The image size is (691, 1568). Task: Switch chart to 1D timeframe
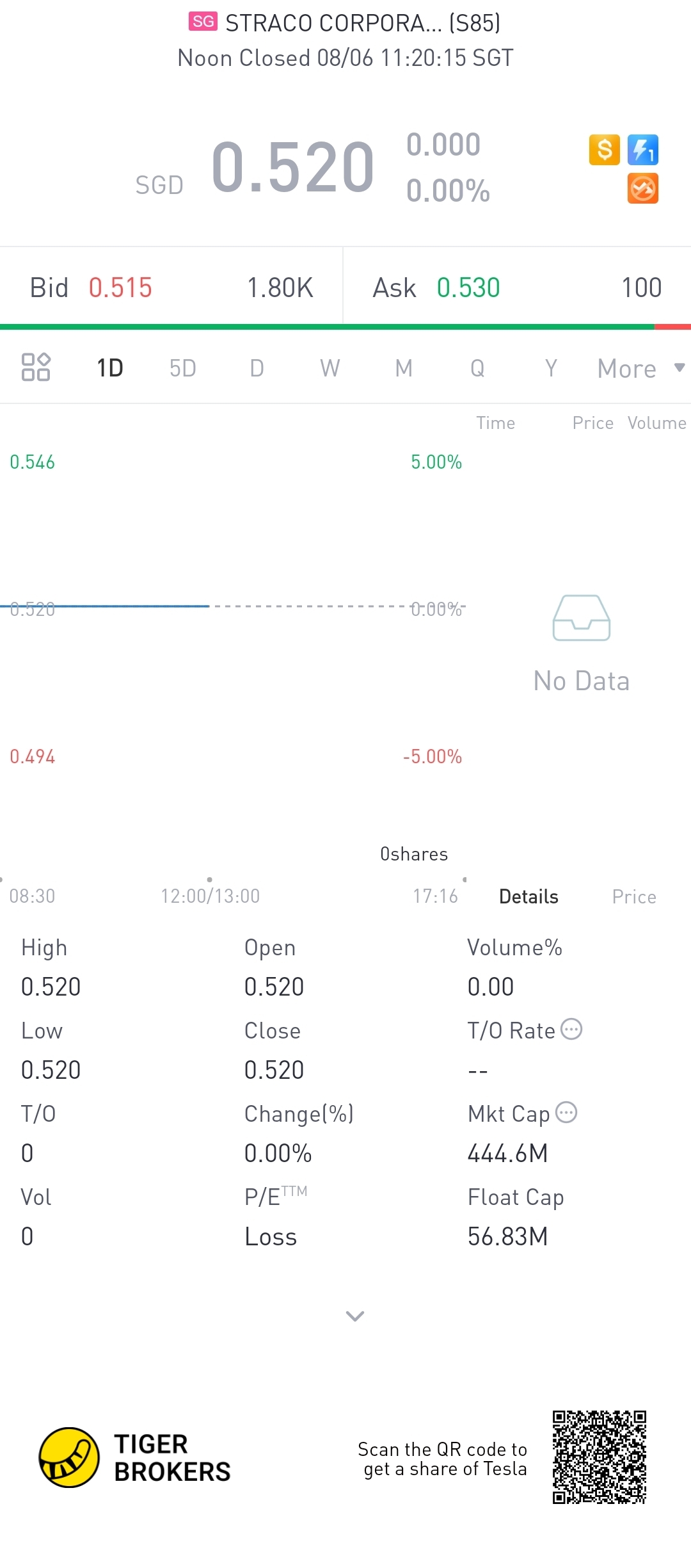[x=110, y=368]
